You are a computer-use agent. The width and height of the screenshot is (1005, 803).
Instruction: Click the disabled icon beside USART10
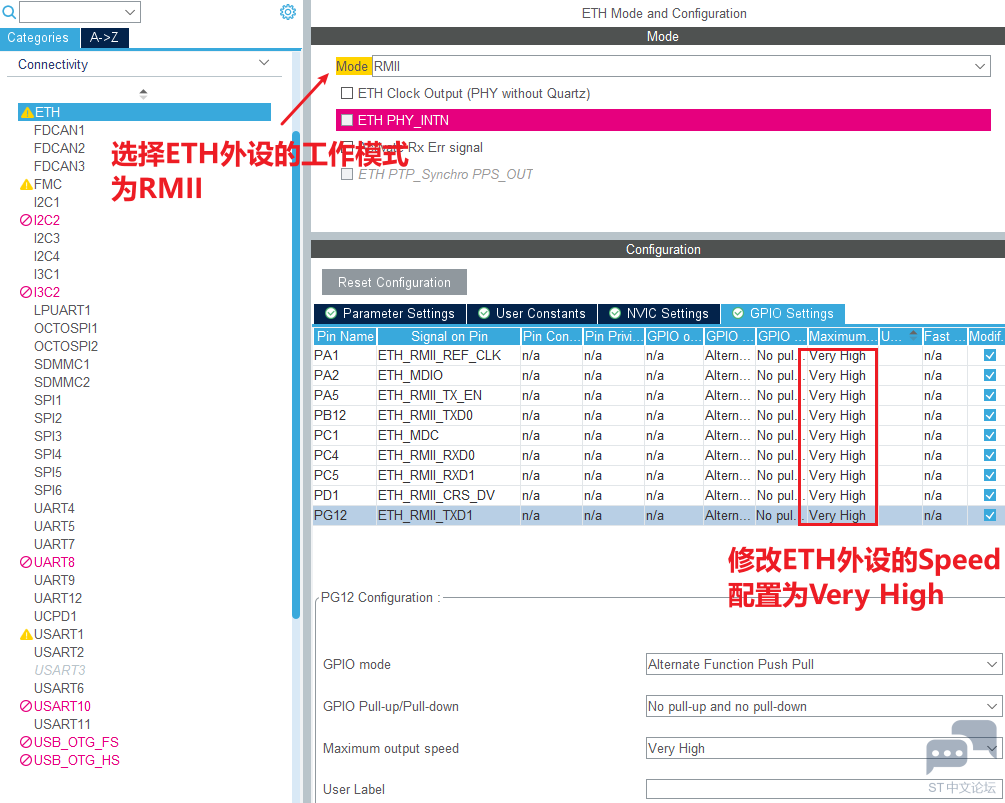(26, 706)
